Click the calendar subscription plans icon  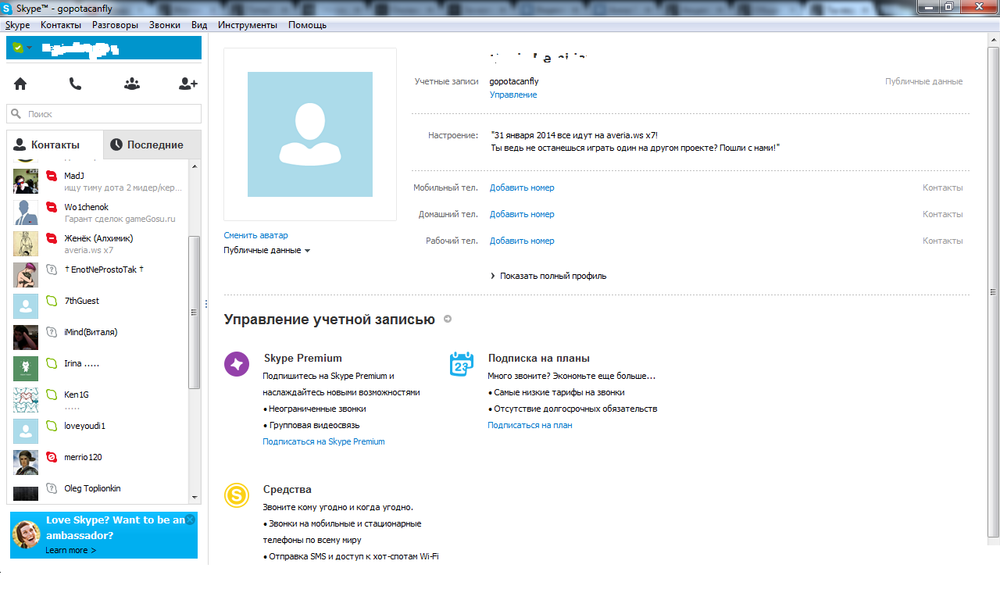[461, 364]
